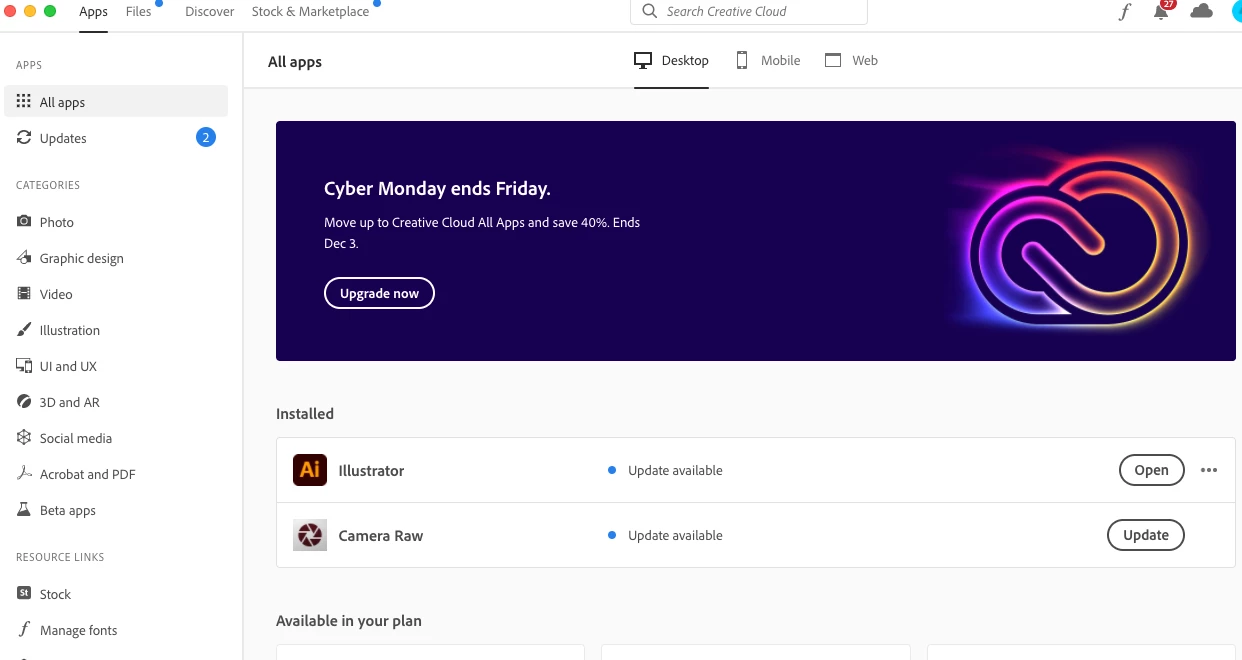The image size is (1242, 660).
Task: Click the Social media icon
Action: pyautogui.click(x=24, y=438)
